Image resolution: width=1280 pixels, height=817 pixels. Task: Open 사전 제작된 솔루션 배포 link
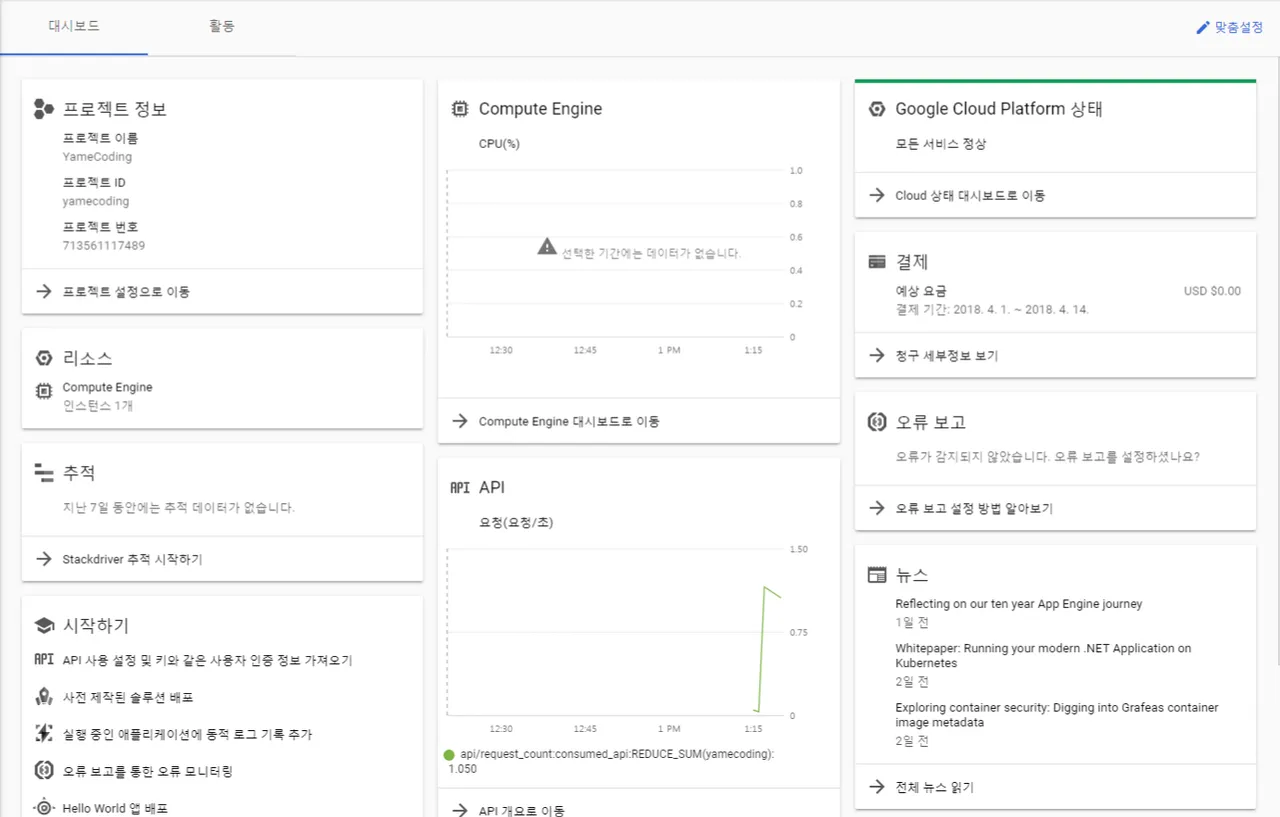(x=127, y=697)
